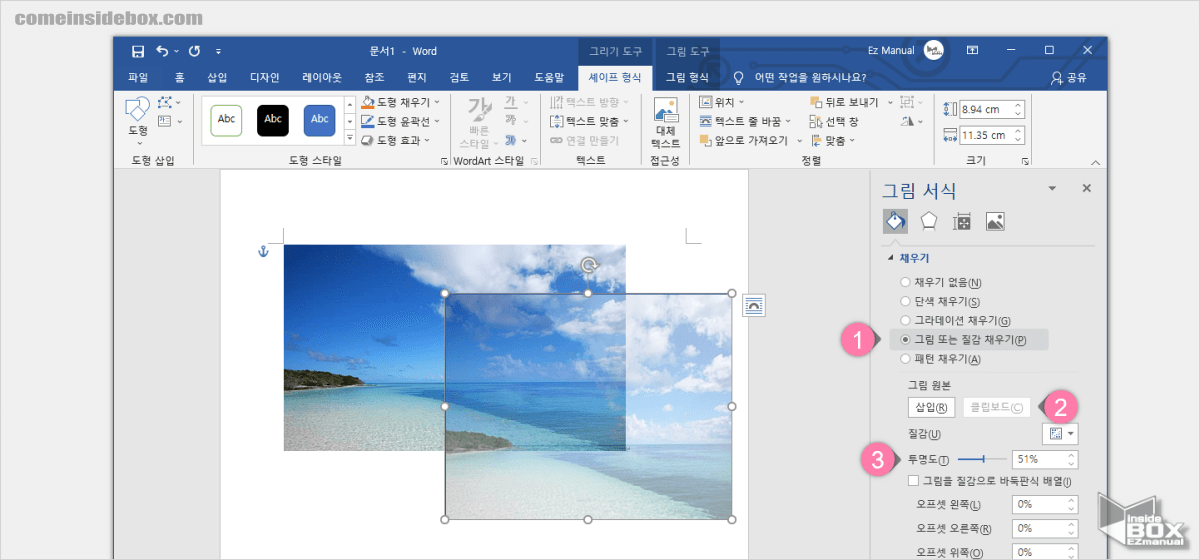The width and height of the screenshot is (1200, 560).
Task: Open the Fill & Line pane icon
Action: coord(895,222)
